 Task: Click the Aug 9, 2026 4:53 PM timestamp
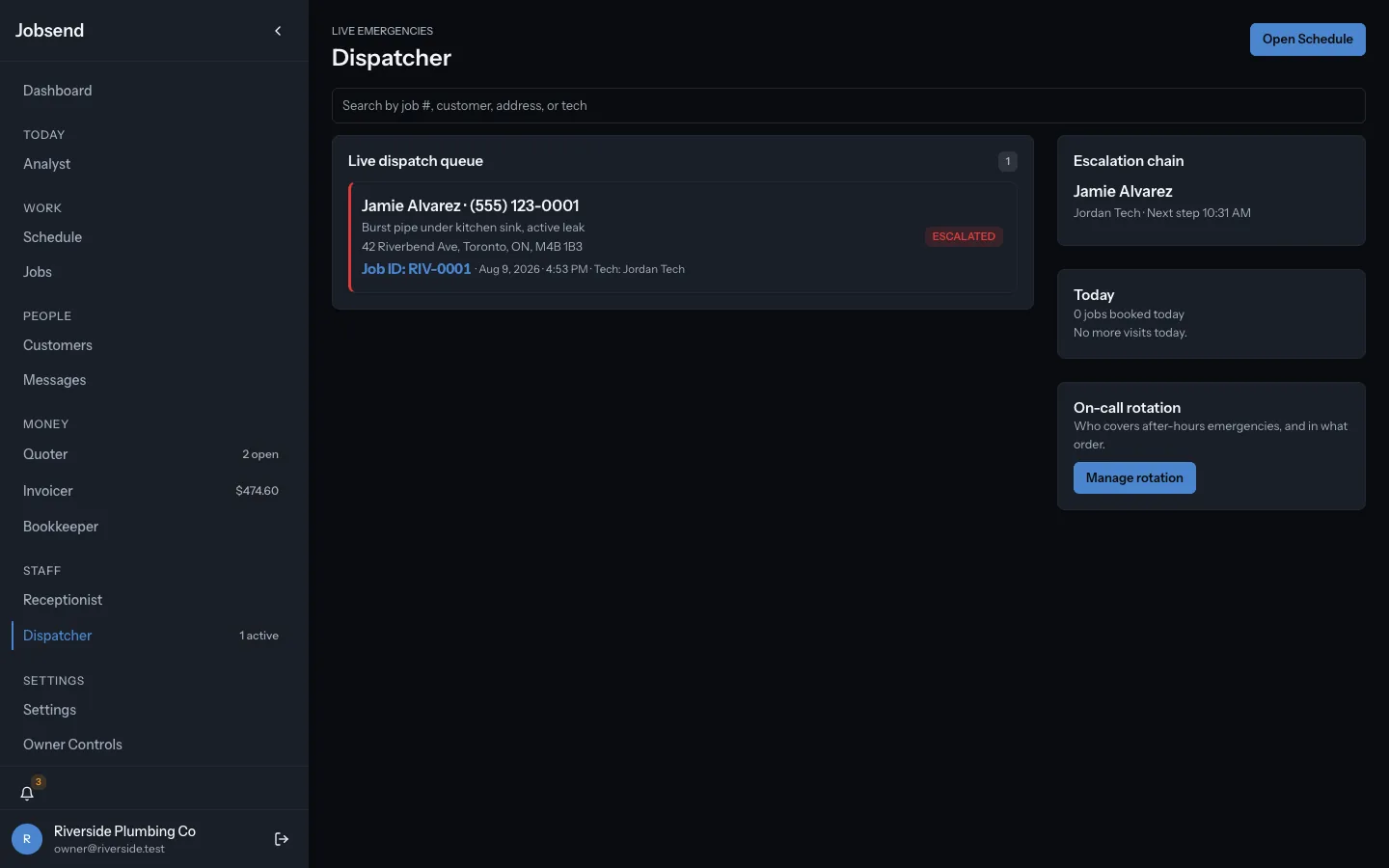[533, 270]
